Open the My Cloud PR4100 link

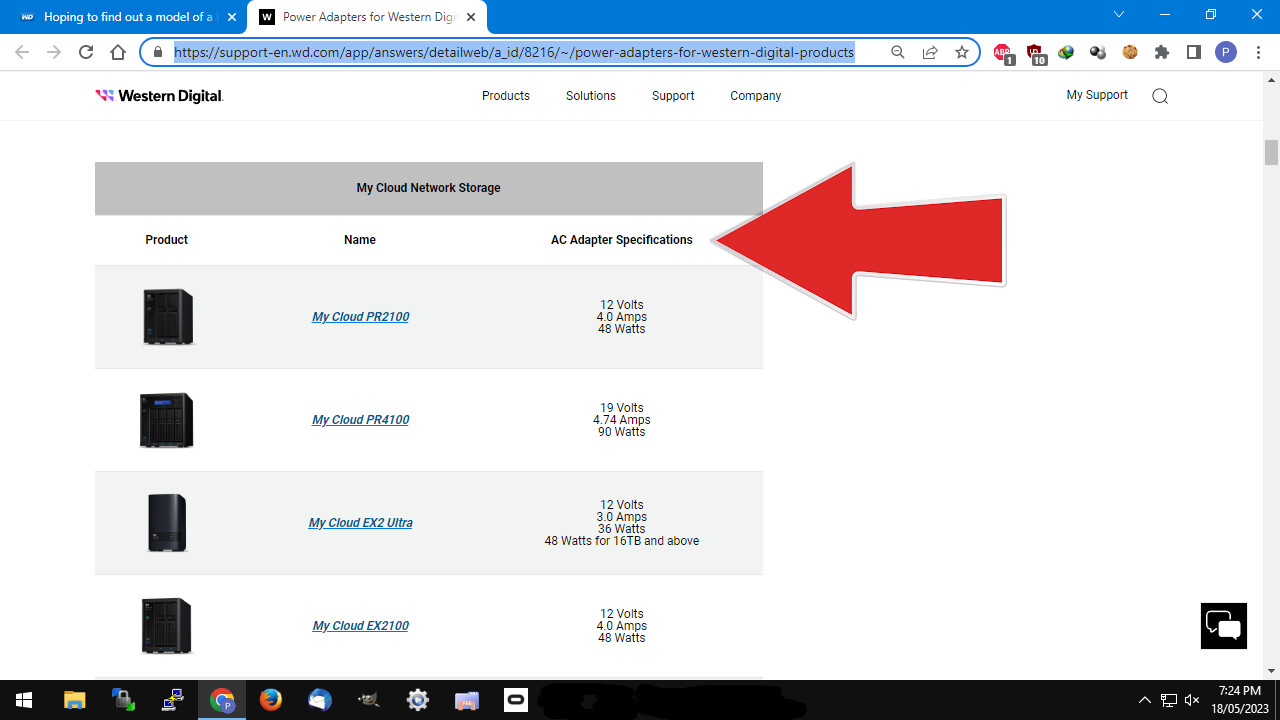(360, 420)
